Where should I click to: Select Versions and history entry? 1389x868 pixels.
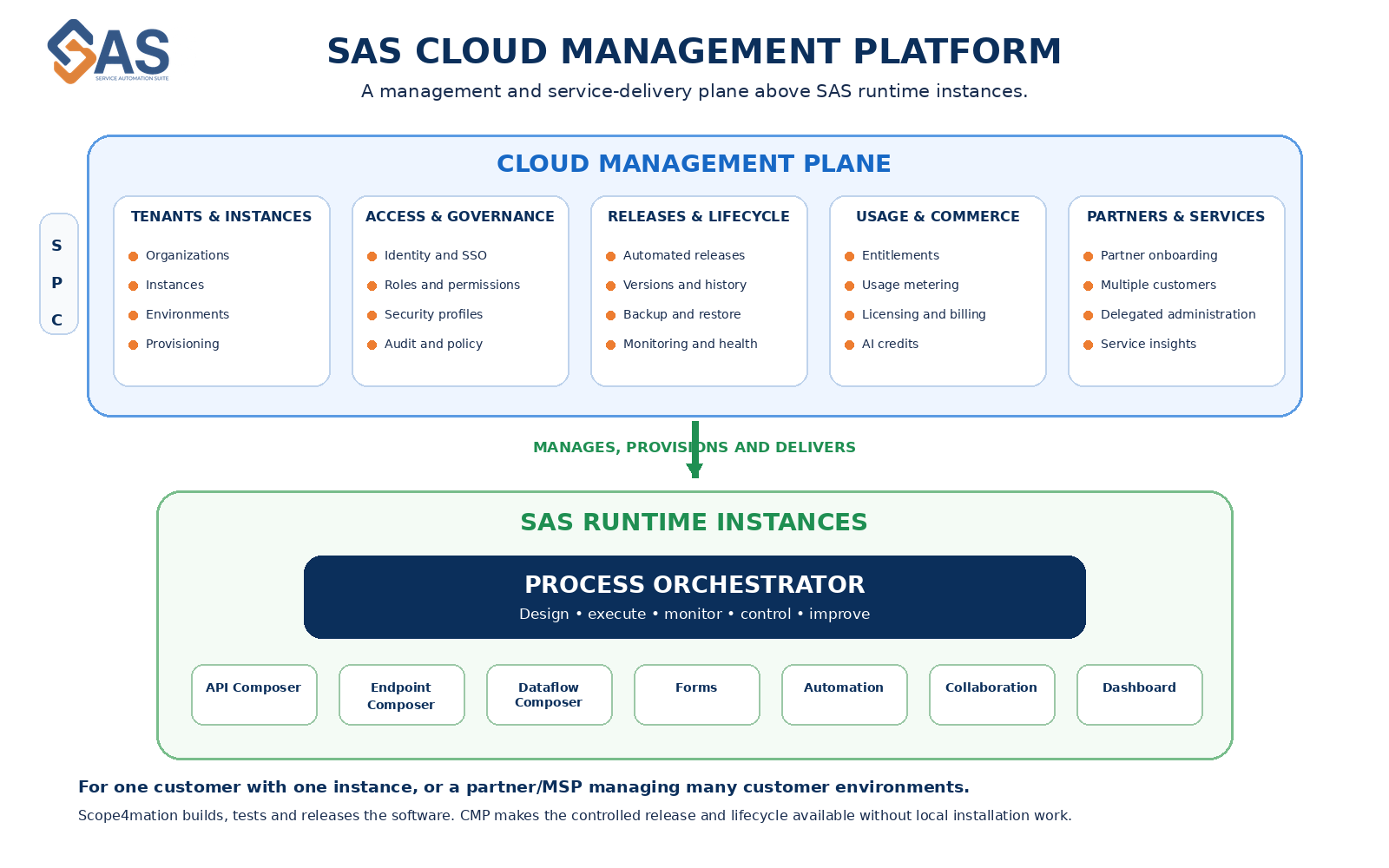(676, 285)
